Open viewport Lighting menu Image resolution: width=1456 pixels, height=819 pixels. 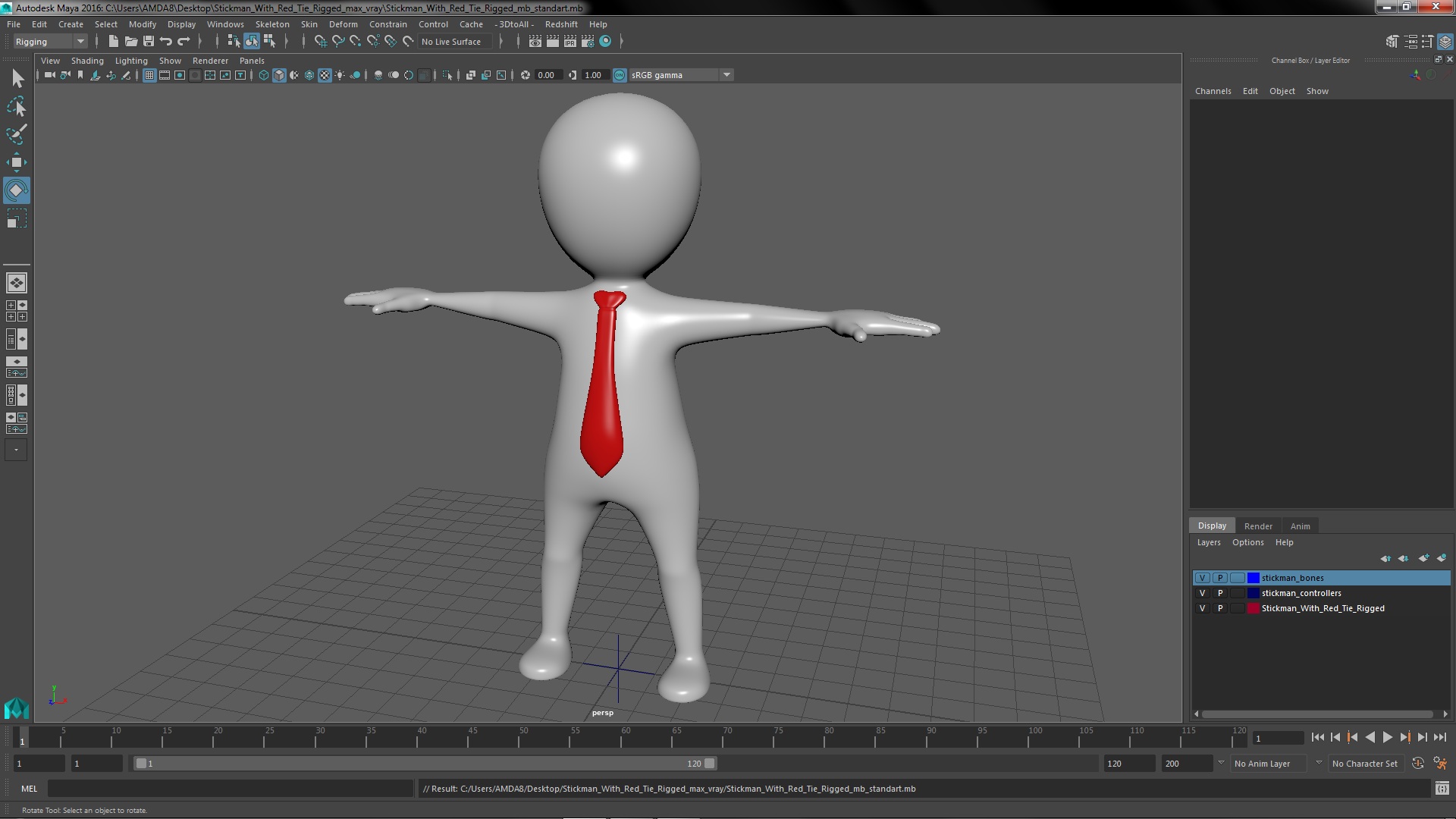[x=131, y=61]
